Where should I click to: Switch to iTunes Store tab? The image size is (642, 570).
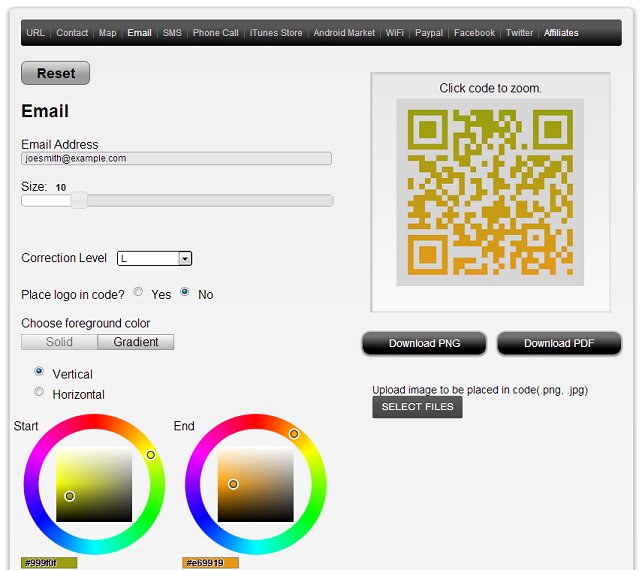click(x=276, y=33)
